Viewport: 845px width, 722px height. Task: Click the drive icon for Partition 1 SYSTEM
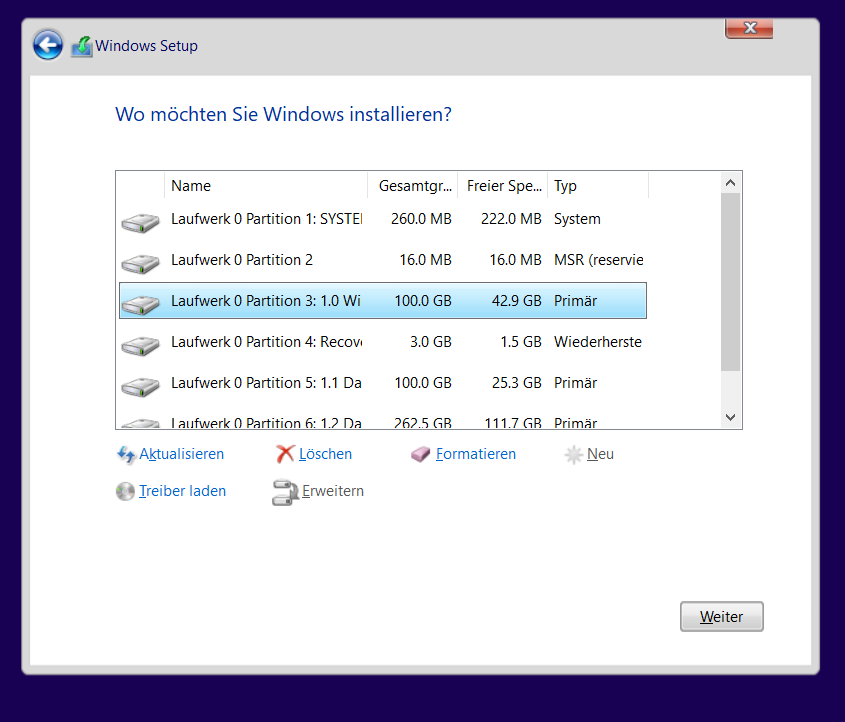(x=140, y=222)
